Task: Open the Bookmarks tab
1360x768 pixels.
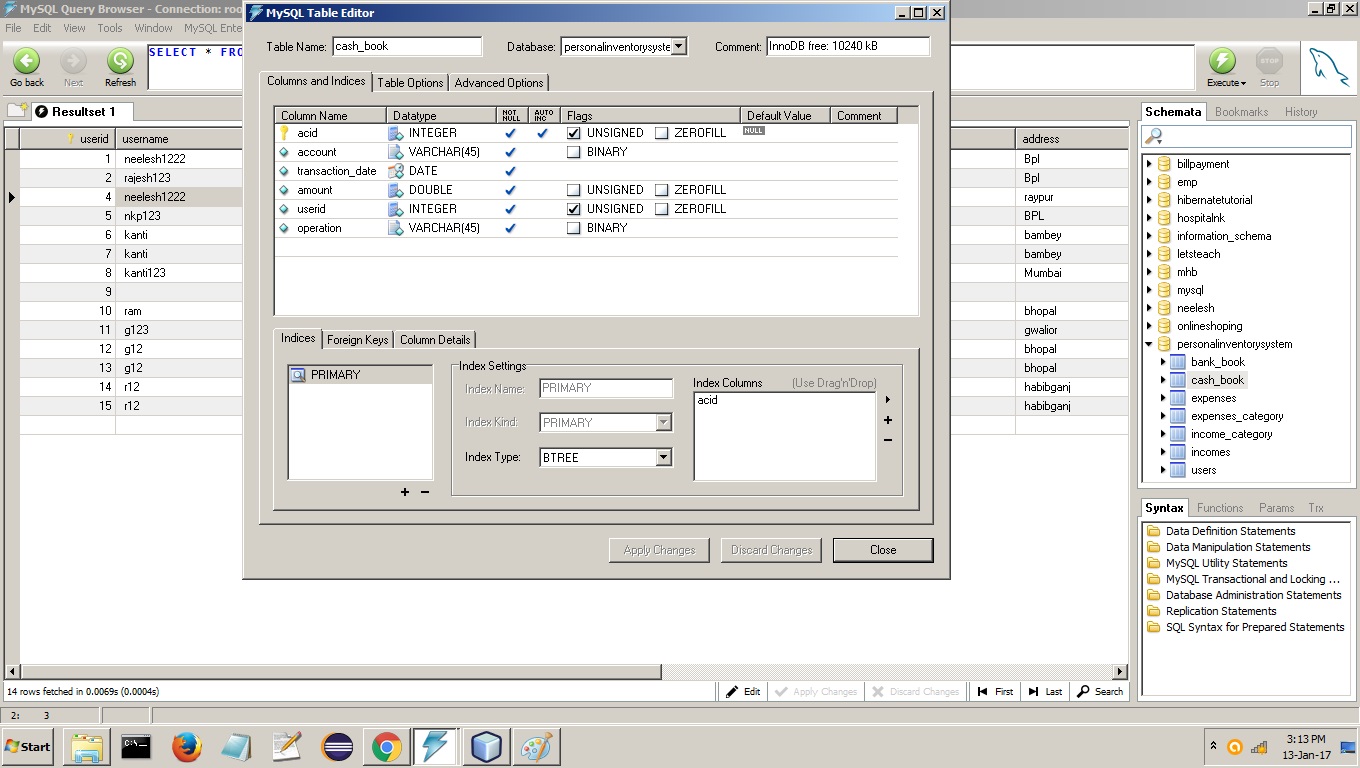Action: [1241, 112]
